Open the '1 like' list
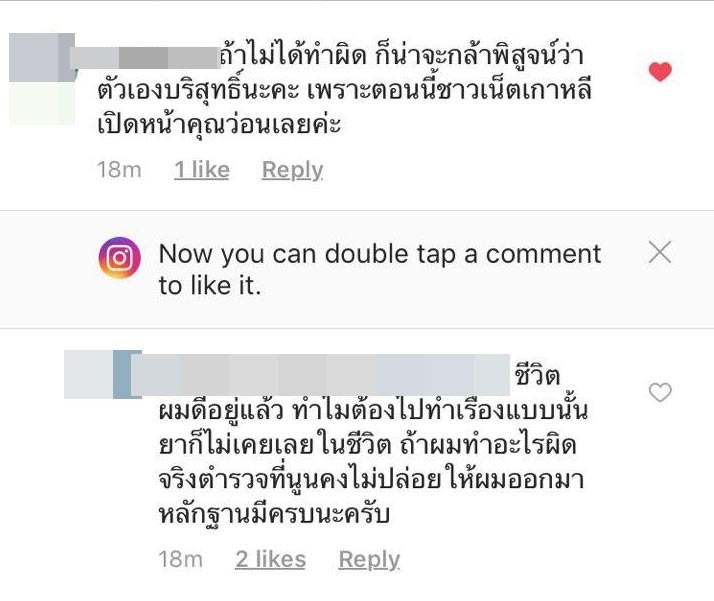 pyautogui.click(x=202, y=170)
